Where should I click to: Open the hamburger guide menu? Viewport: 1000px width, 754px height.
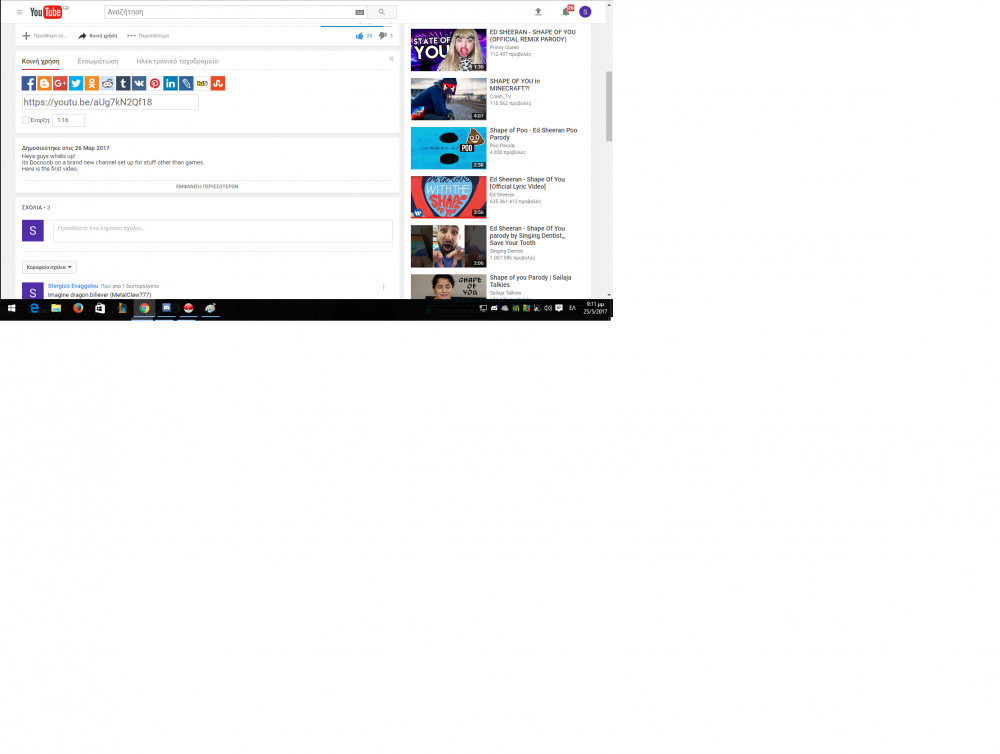click(19, 12)
